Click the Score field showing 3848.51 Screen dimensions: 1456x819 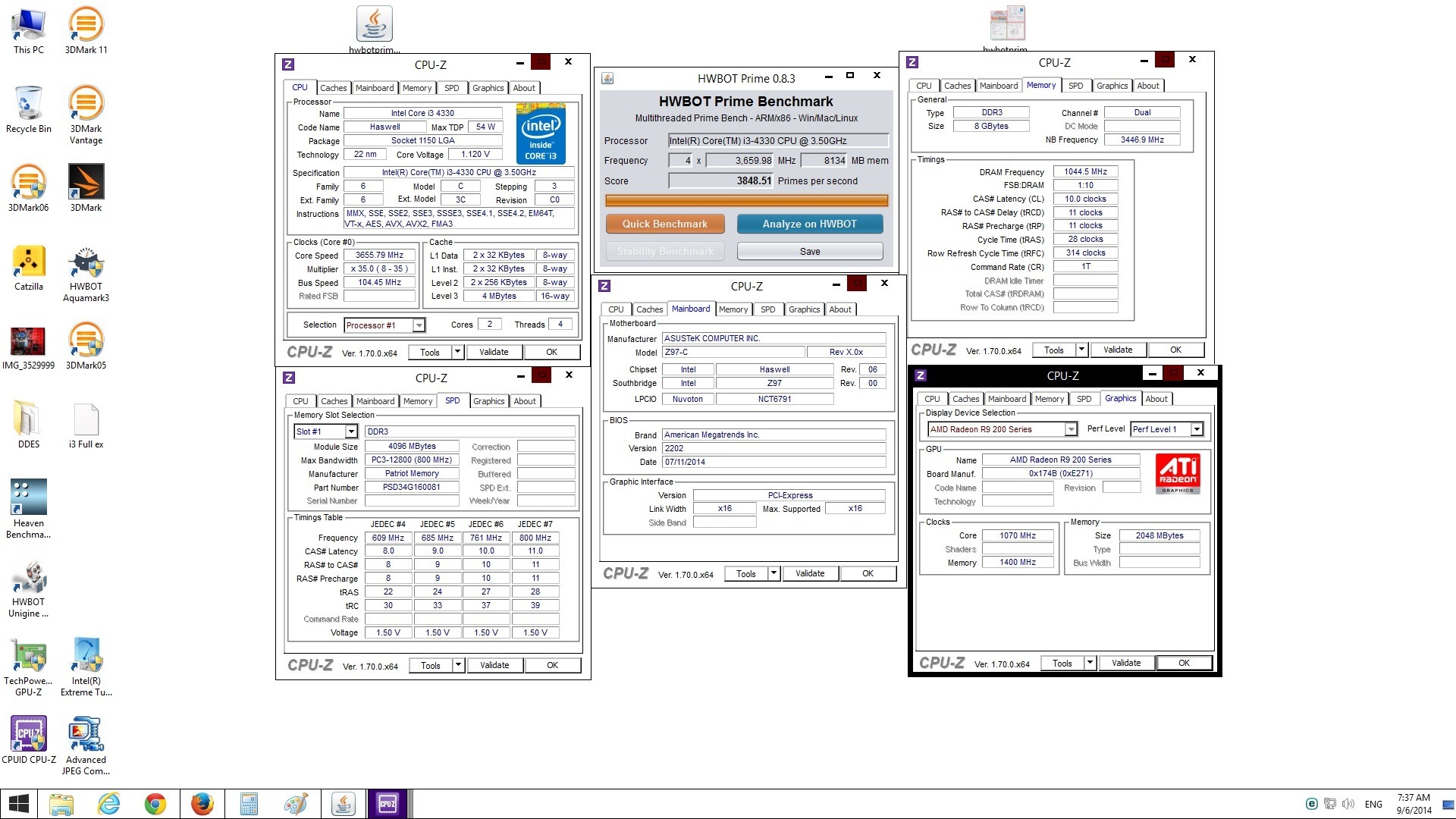(x=720, y=180)
